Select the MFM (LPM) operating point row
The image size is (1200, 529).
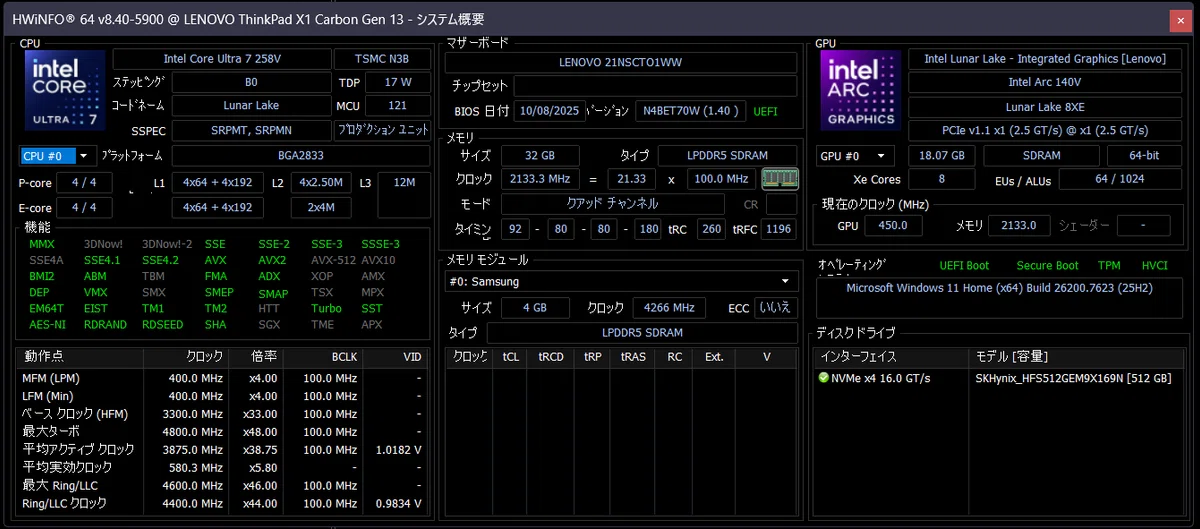tap(223, 379)
